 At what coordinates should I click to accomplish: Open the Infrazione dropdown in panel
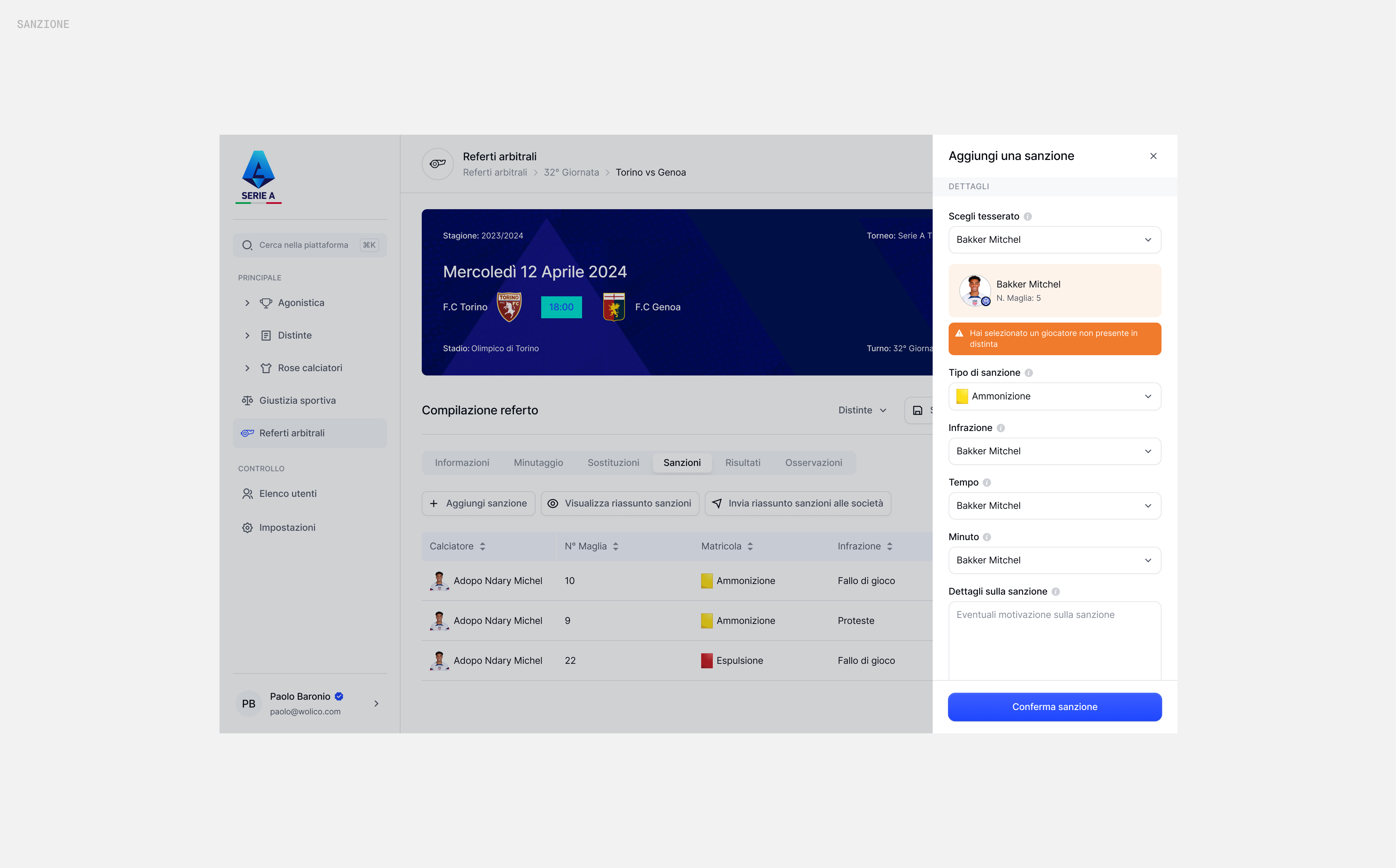click(x=1054, y=451)
